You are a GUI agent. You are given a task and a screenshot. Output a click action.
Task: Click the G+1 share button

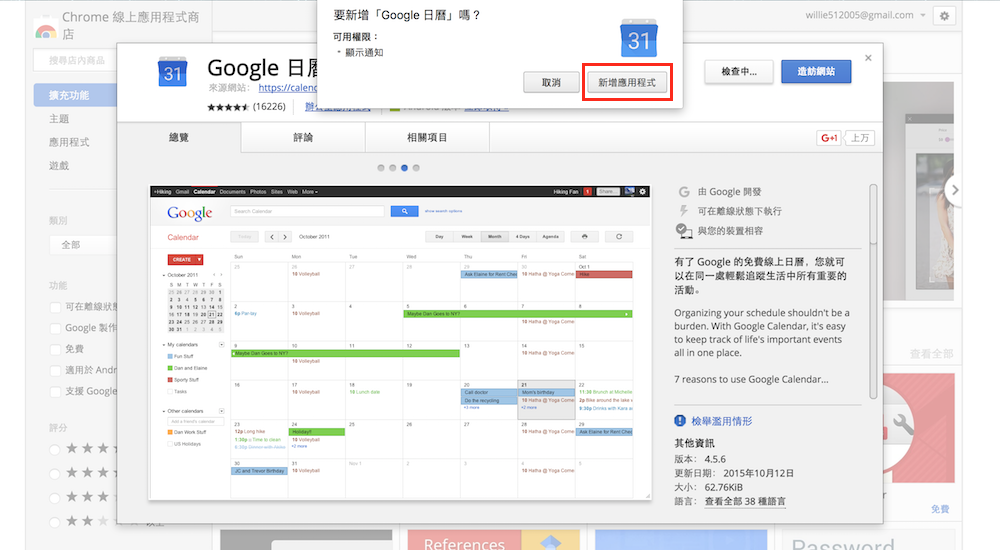click(829, 138)
